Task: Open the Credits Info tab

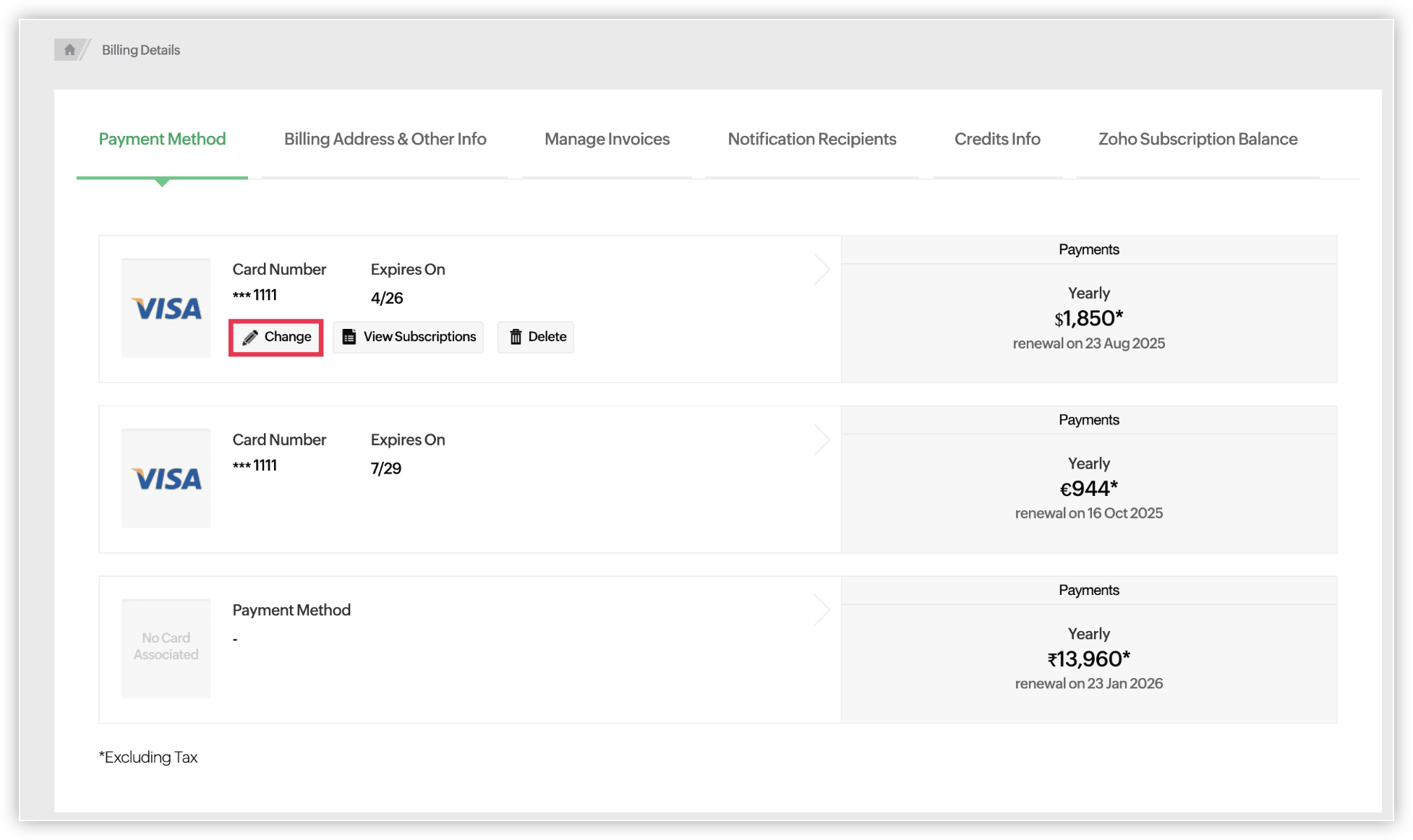Action: click(x=996, y=139)
